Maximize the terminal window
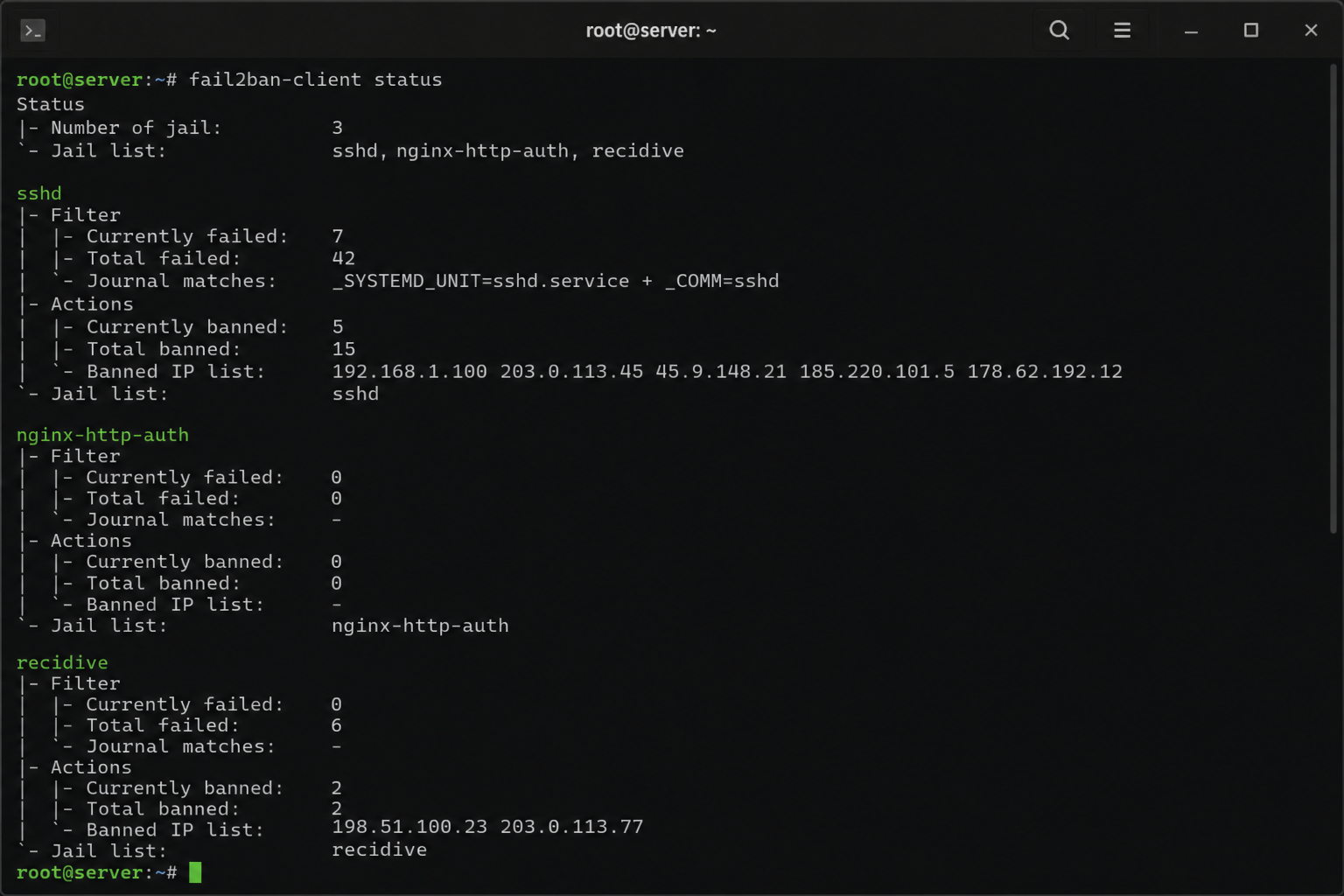The image size is (1344, 896). click(1251, 31)
